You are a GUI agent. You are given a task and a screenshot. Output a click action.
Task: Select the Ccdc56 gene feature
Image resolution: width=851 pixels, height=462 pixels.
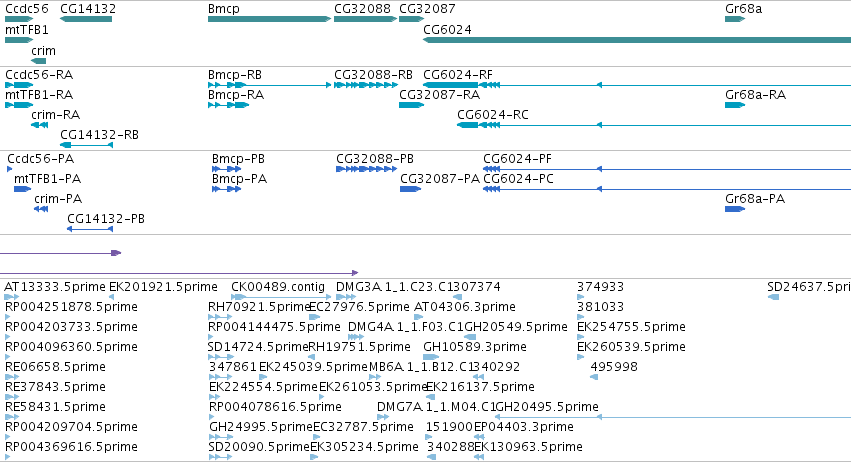tap(19, 19)
